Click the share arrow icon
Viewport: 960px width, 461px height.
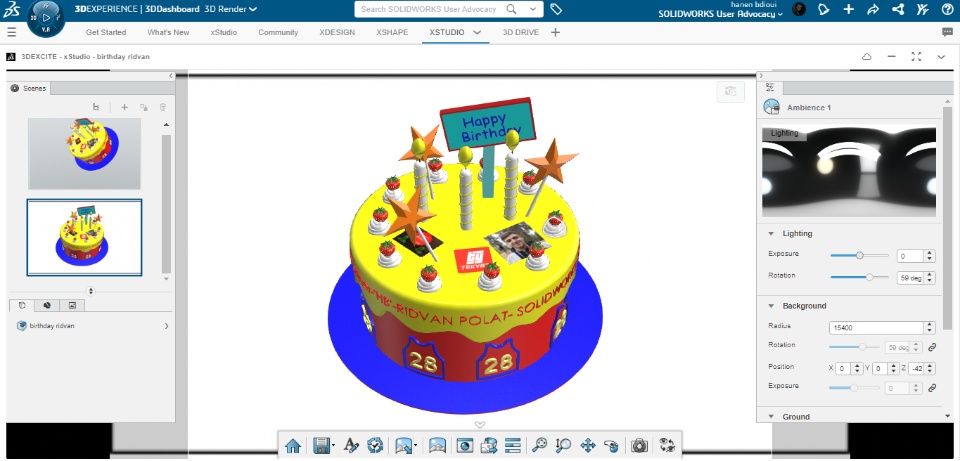(x=873, y=9)
